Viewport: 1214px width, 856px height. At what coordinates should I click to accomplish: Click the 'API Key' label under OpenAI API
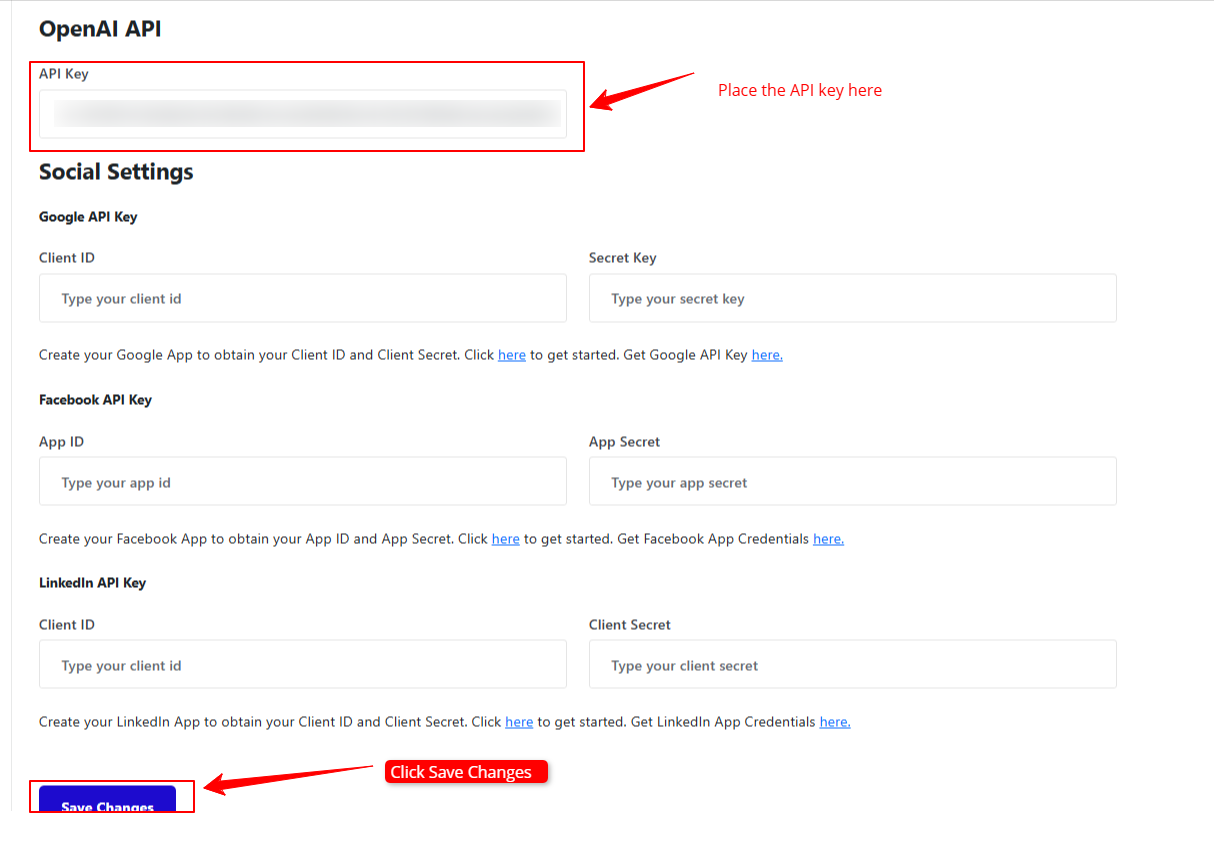pos(64,74)
